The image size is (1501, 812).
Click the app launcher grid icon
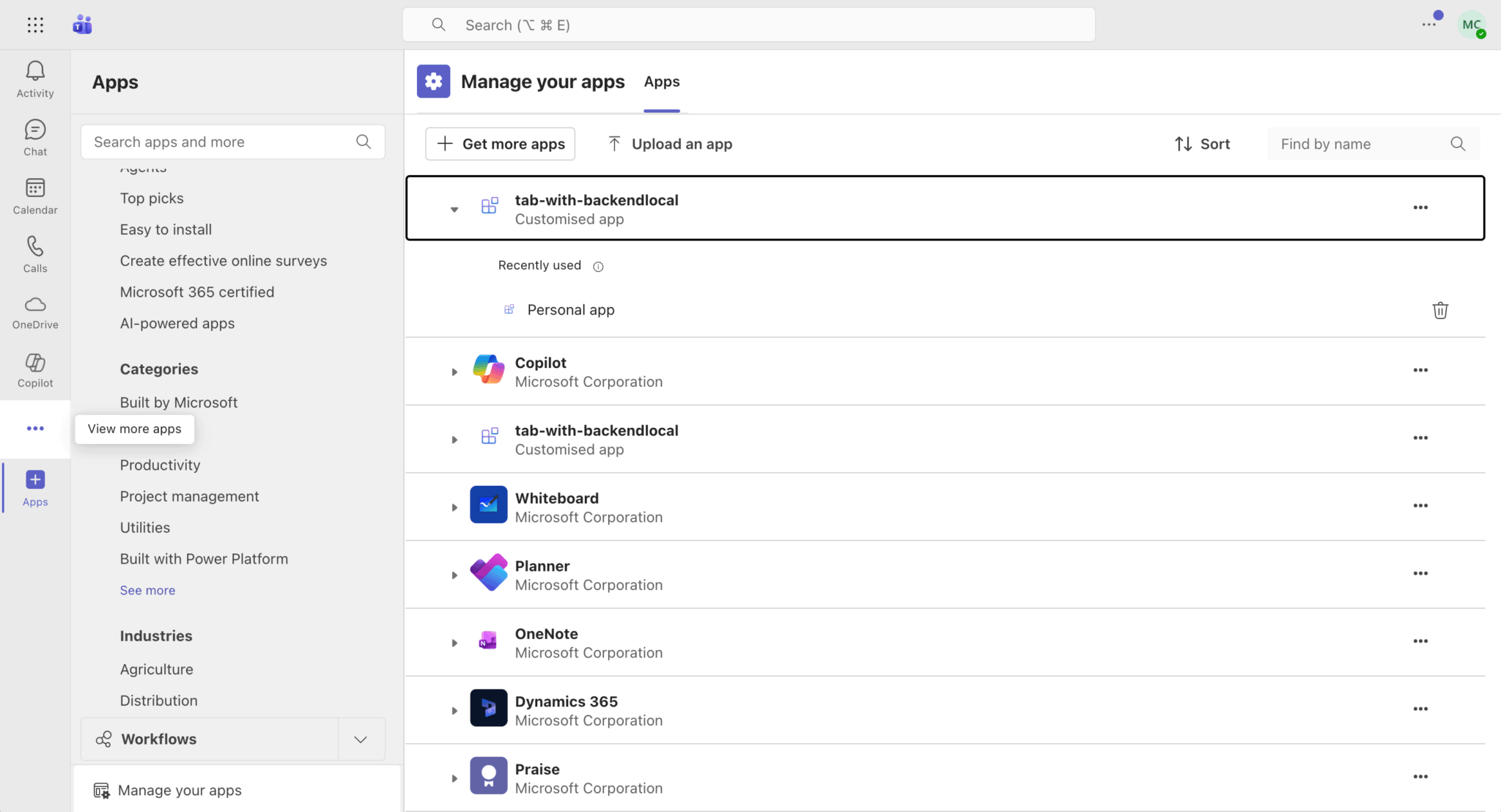(x=35, y=25)
